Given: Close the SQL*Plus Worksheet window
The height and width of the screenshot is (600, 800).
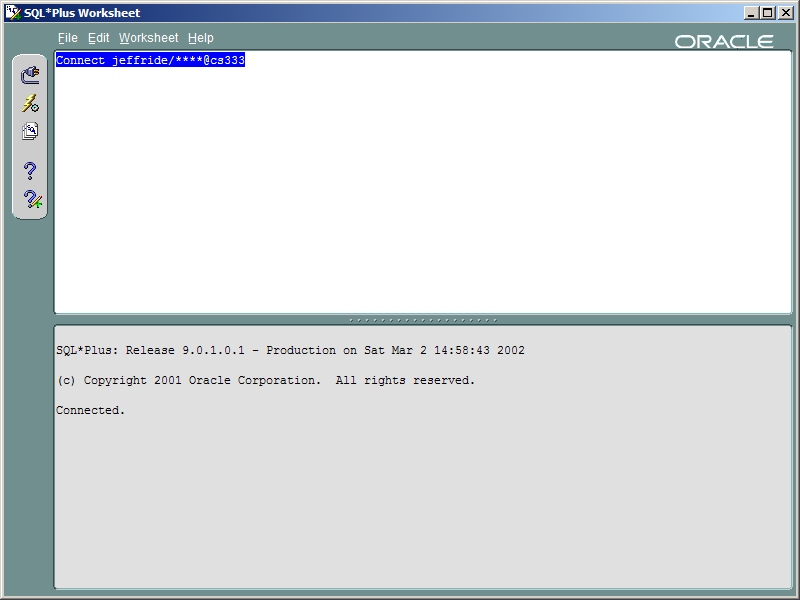Looking at the screenshot, I should point(785,13).
